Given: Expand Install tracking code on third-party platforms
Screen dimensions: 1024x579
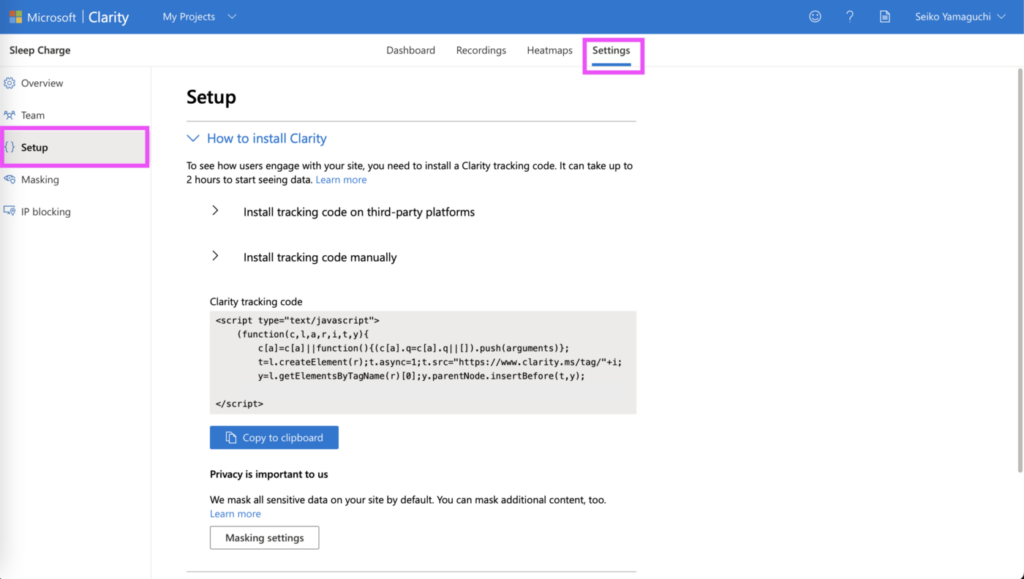Looking at the screenshot, I should tap(215, 211).
